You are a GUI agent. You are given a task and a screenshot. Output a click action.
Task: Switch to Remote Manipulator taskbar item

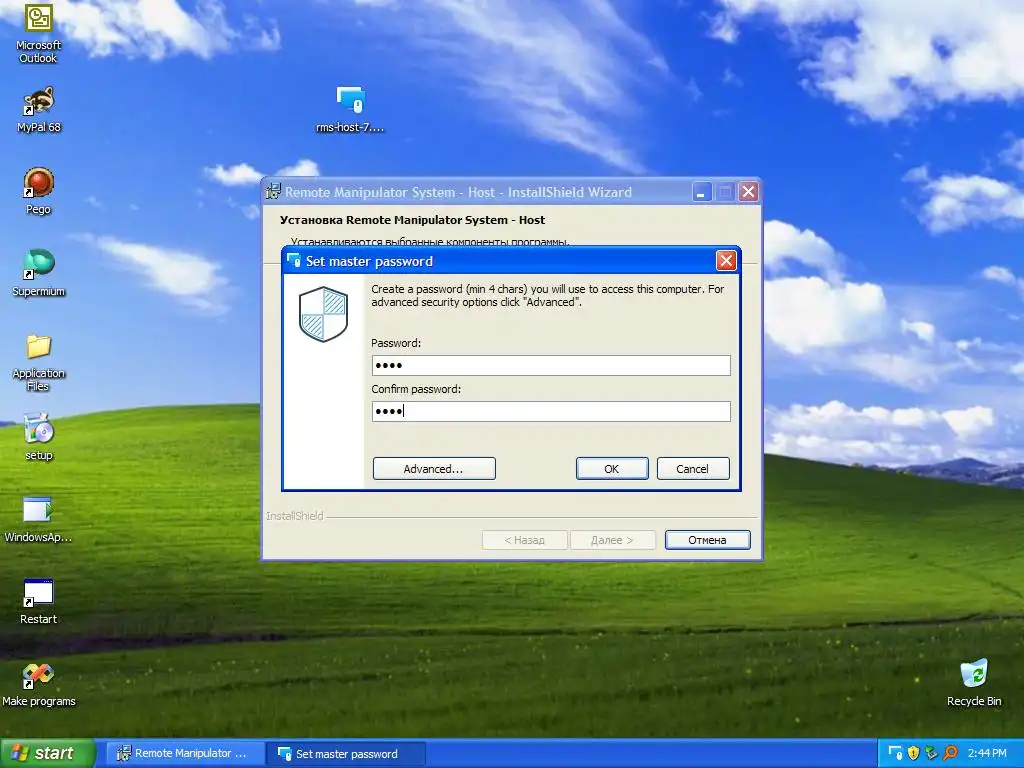tap(185, 754)
